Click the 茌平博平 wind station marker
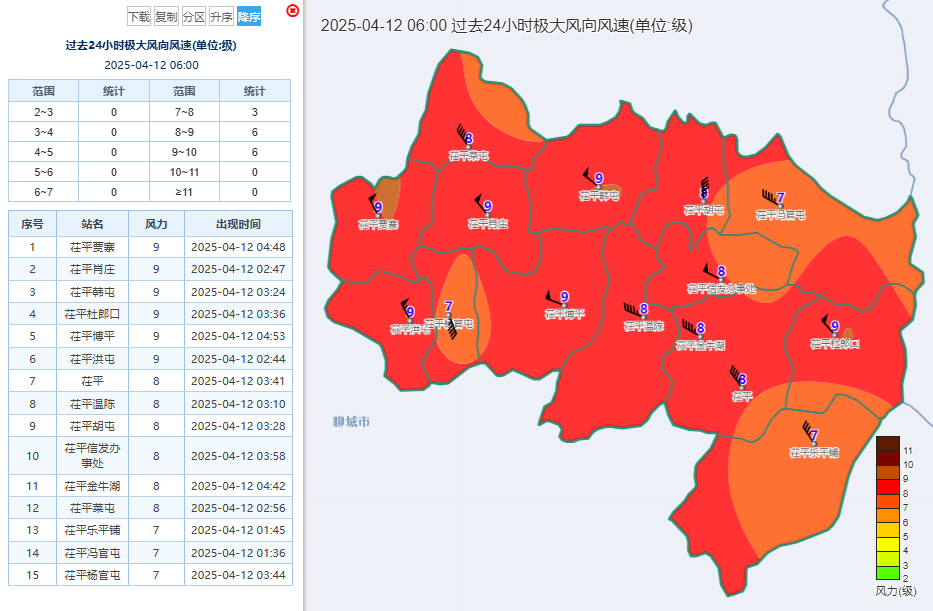 coord(564,305)
